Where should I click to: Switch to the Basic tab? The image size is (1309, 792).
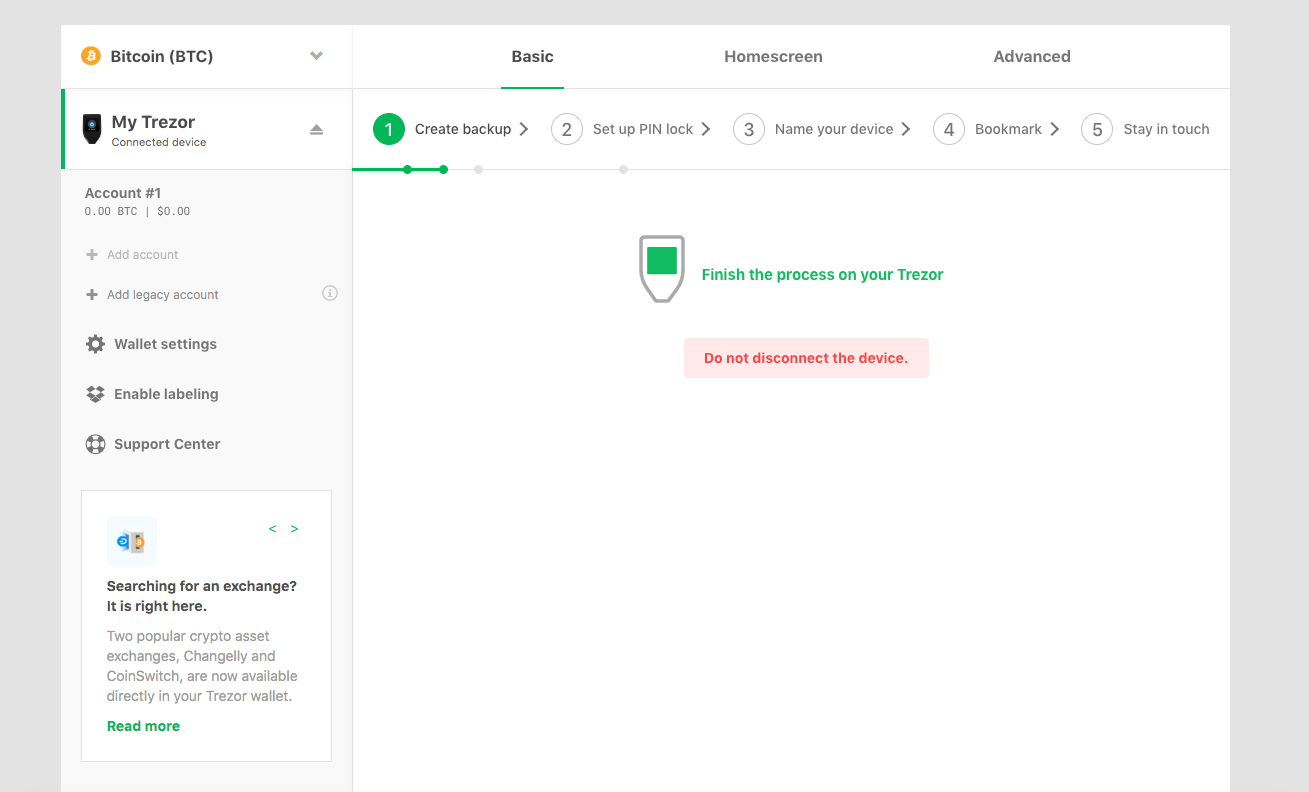[532, 57]
